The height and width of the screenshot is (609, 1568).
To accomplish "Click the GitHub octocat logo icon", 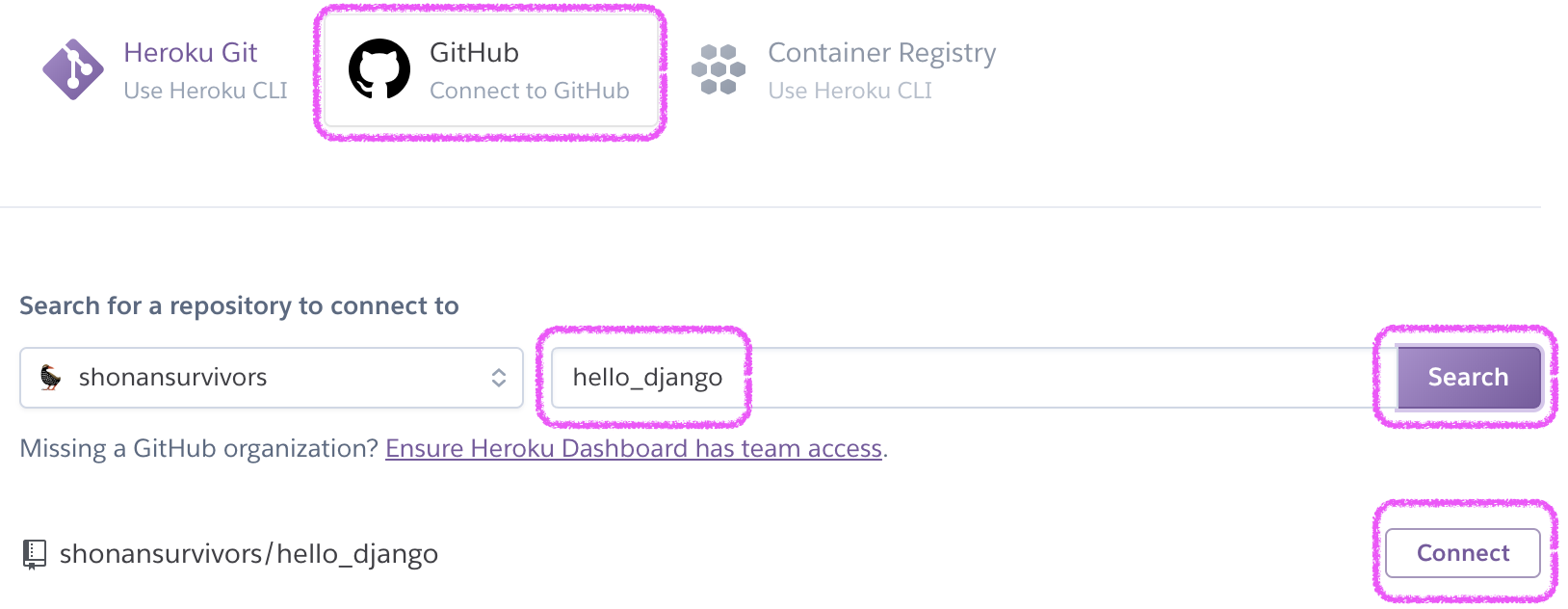I will click(379, 69).
